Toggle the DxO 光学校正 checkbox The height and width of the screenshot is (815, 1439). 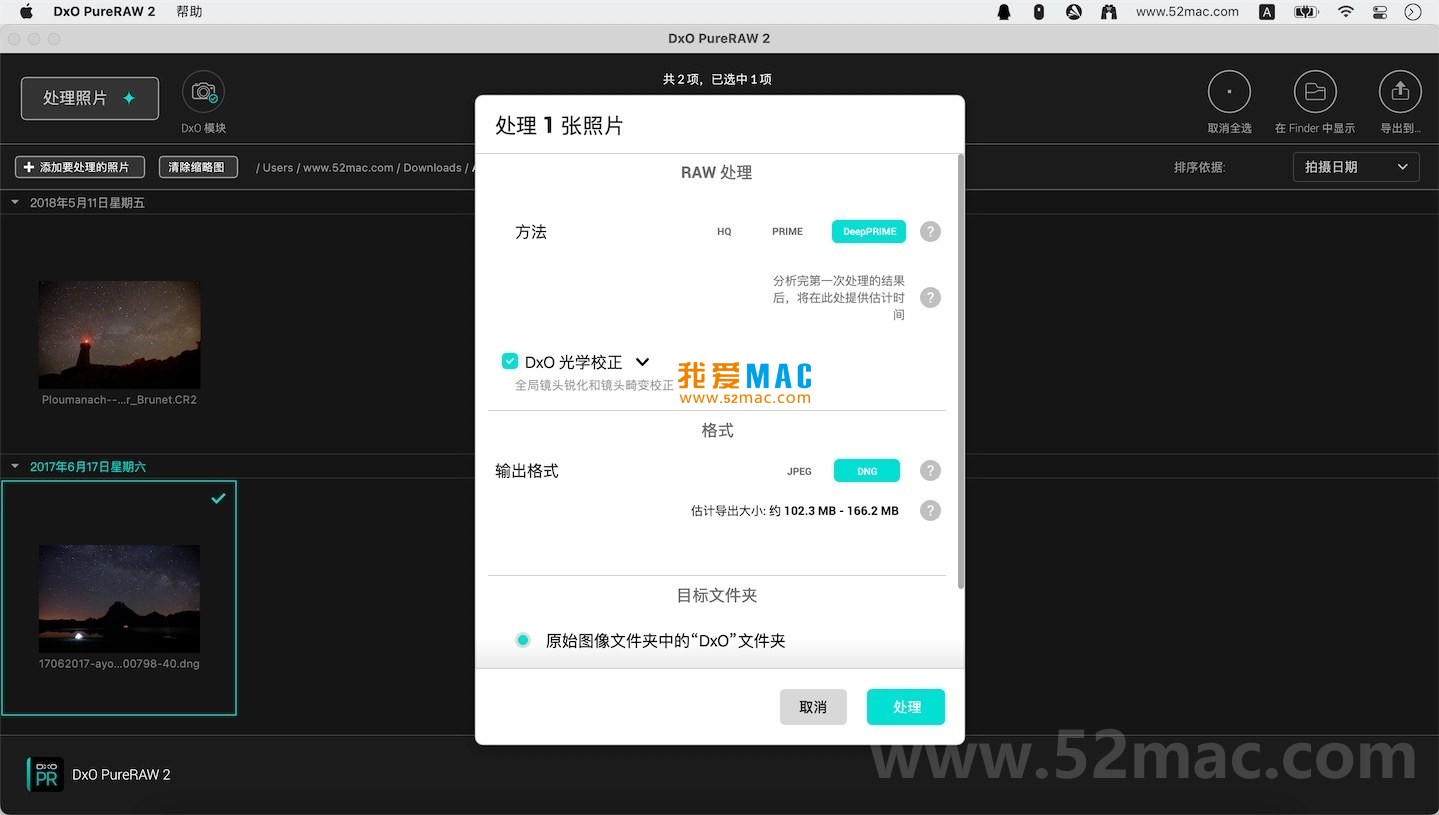coord(510,361)
